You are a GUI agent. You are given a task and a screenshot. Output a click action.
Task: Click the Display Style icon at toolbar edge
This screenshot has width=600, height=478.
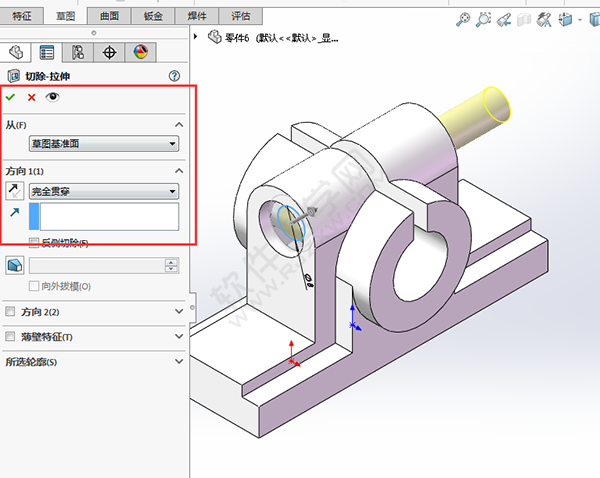595,19
